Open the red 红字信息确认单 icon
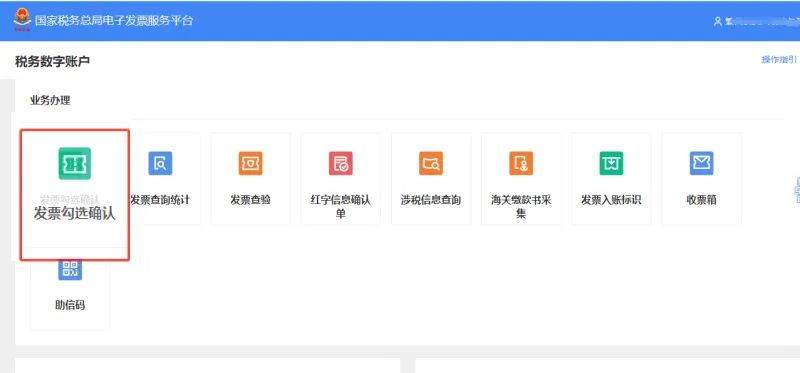 click(x=341, y=163)
